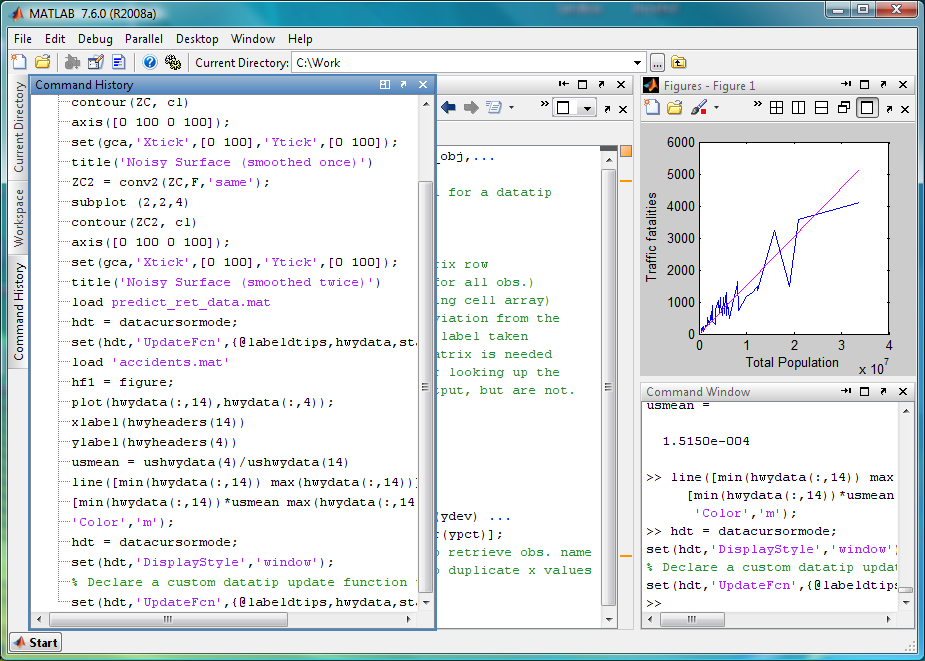Launch the GUIDE tool from the toolbar
Screen dimensions: 925x661
tap(95, 62)
